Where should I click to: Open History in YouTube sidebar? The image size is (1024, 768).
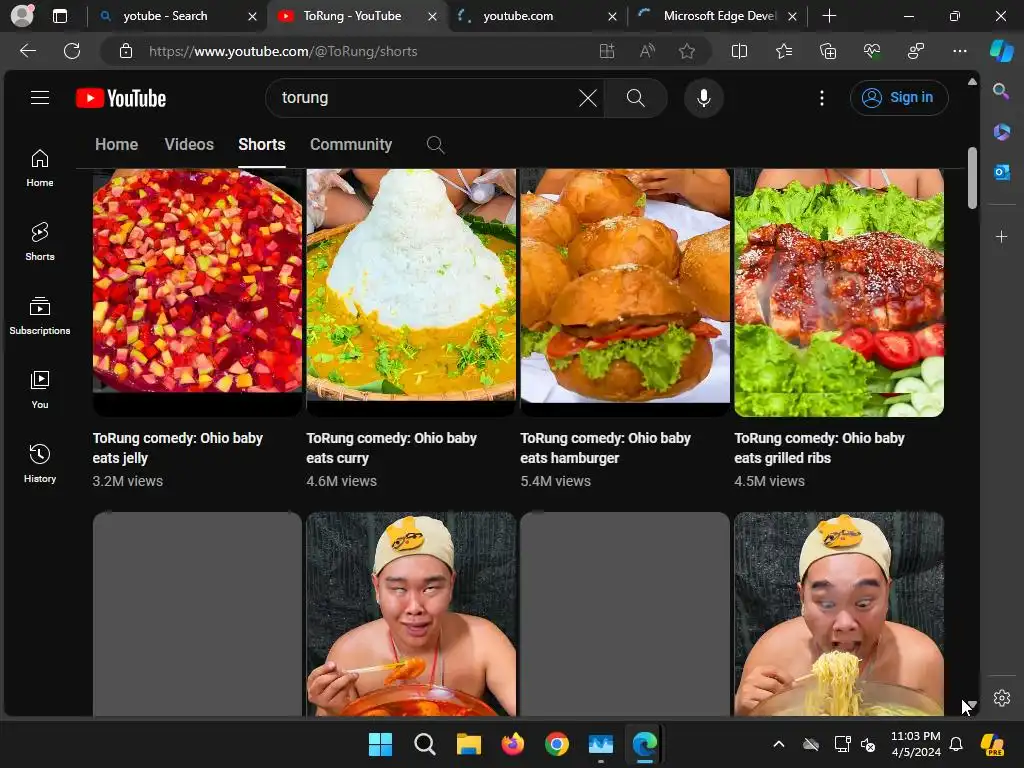pyautogui.click(x=40, y=464)
